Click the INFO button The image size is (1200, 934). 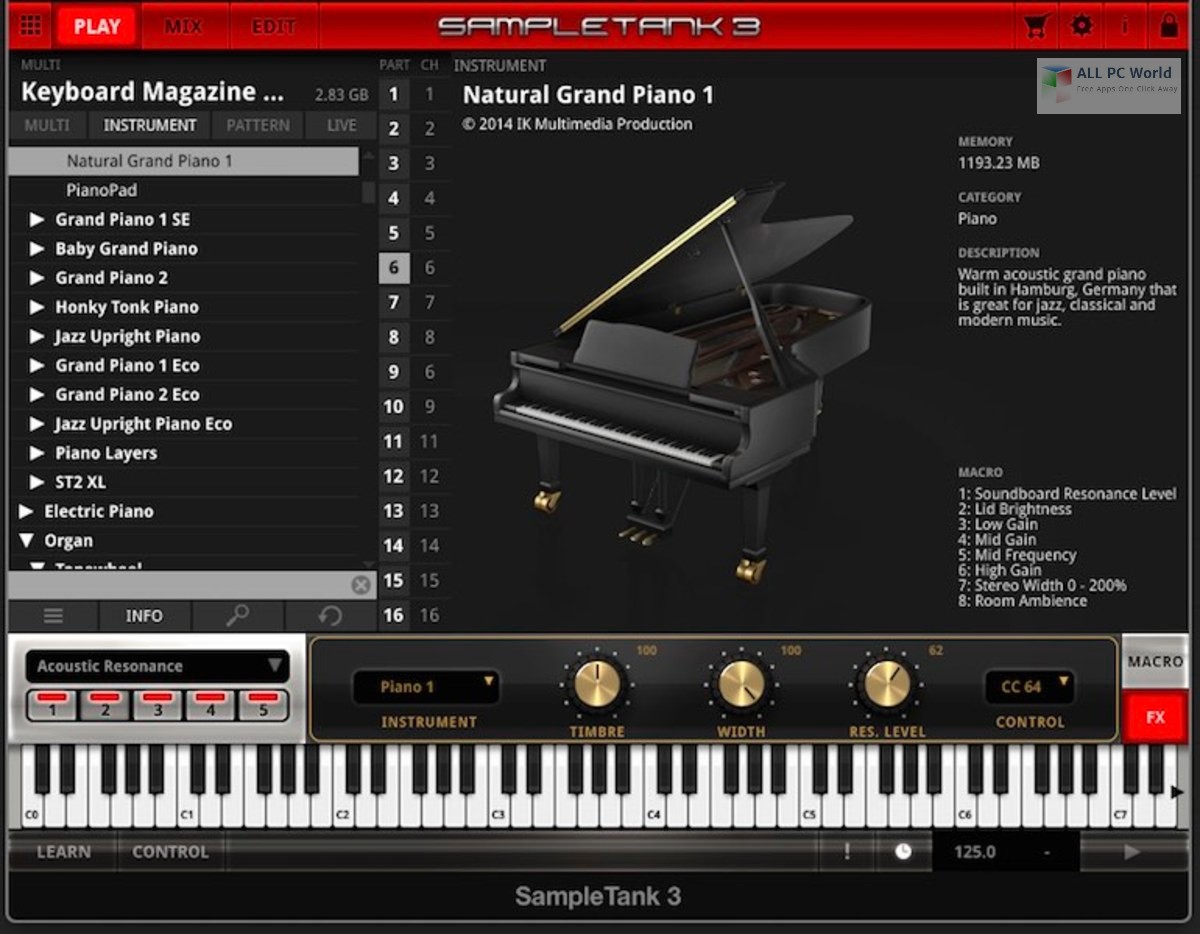144,616
